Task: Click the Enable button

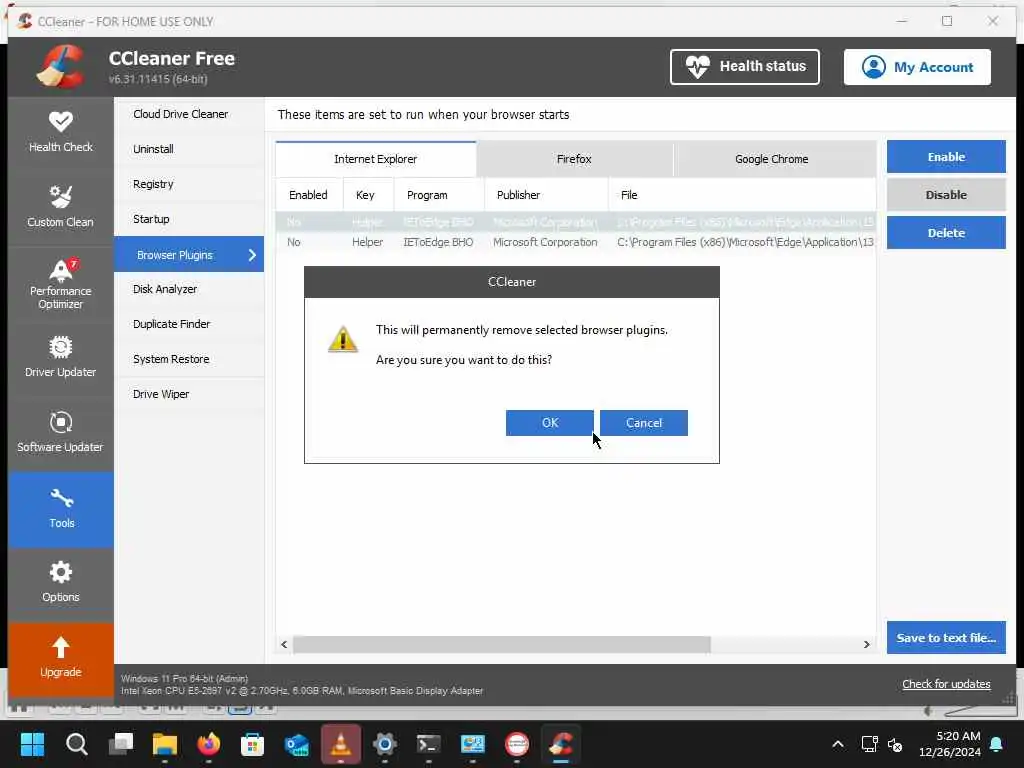Action: pyautogui.click(x=946, y=157)
